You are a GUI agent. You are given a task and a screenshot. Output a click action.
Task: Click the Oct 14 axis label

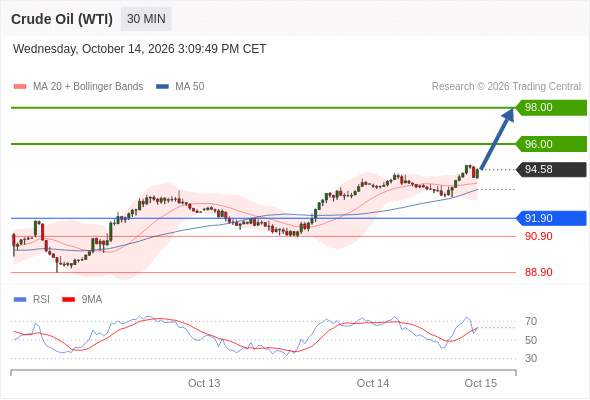[373, 383]
